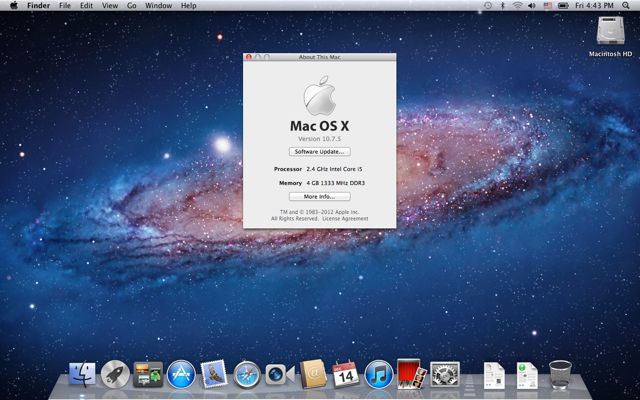Open Spotlight search magnifier
Image resolution: width=640 pixels, height=400 pixels.
[x=626, y=5]
